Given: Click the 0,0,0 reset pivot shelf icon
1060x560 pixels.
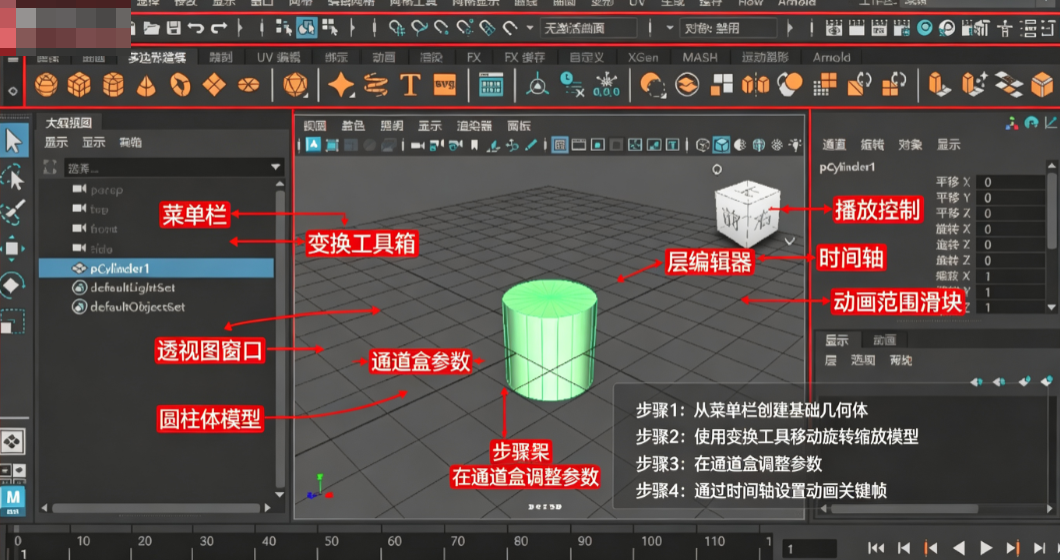Looking at the screenshot, I should (x=606, y=86).
